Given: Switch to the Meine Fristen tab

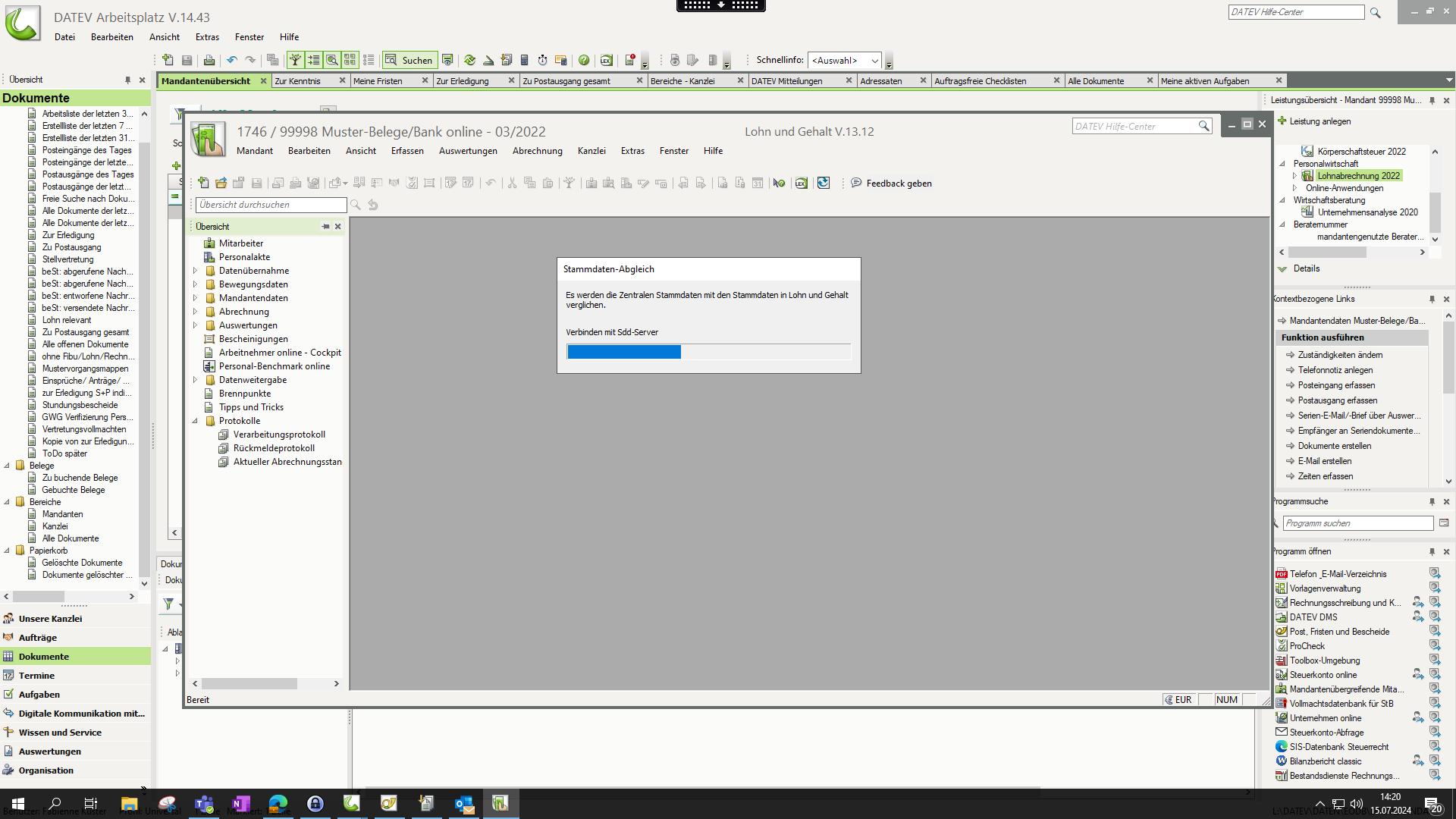Looking at the screenshot, I should [x=378, y=81].
